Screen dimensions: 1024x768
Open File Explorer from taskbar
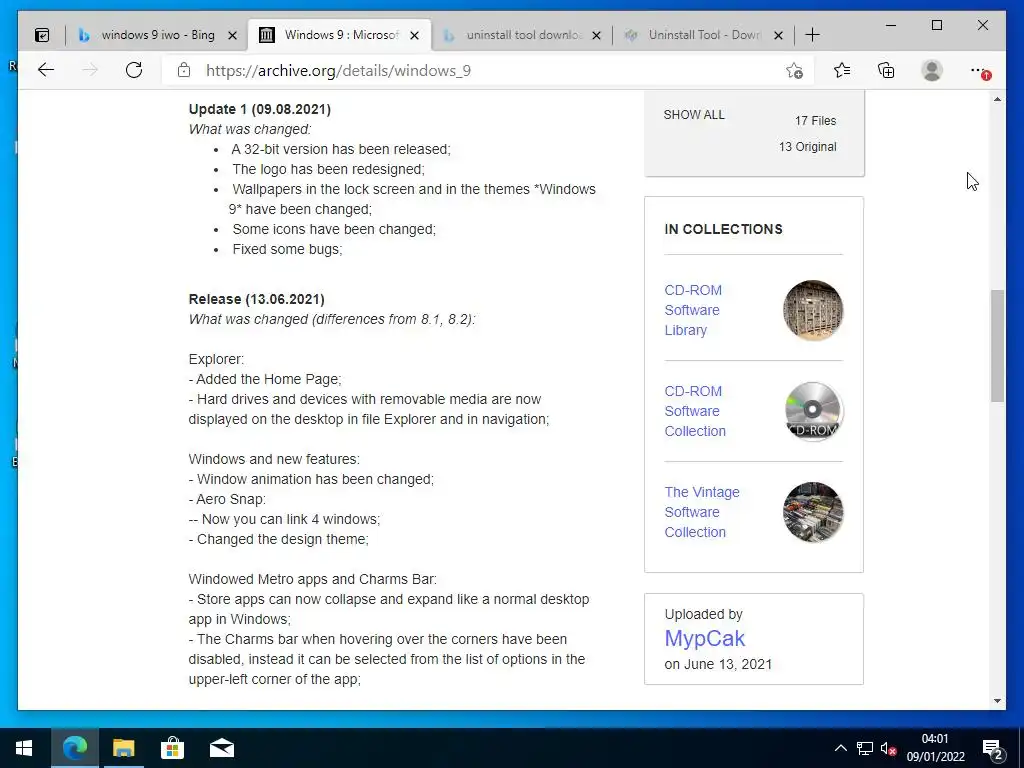123,748
